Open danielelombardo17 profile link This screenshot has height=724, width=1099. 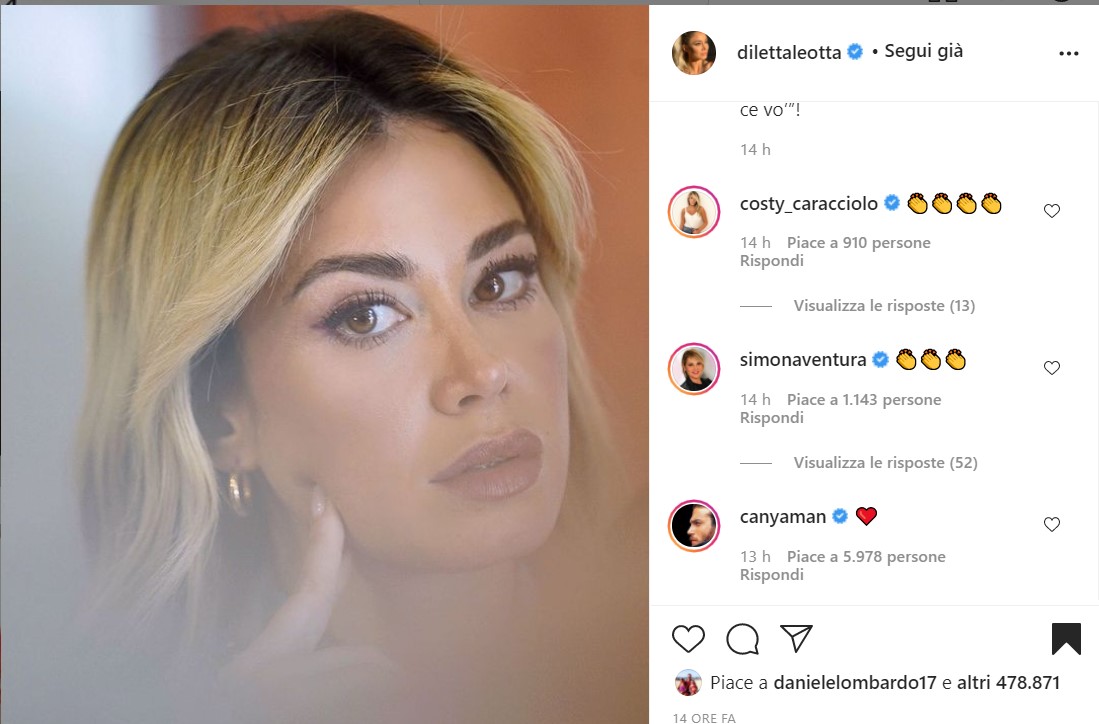[854, 683]
